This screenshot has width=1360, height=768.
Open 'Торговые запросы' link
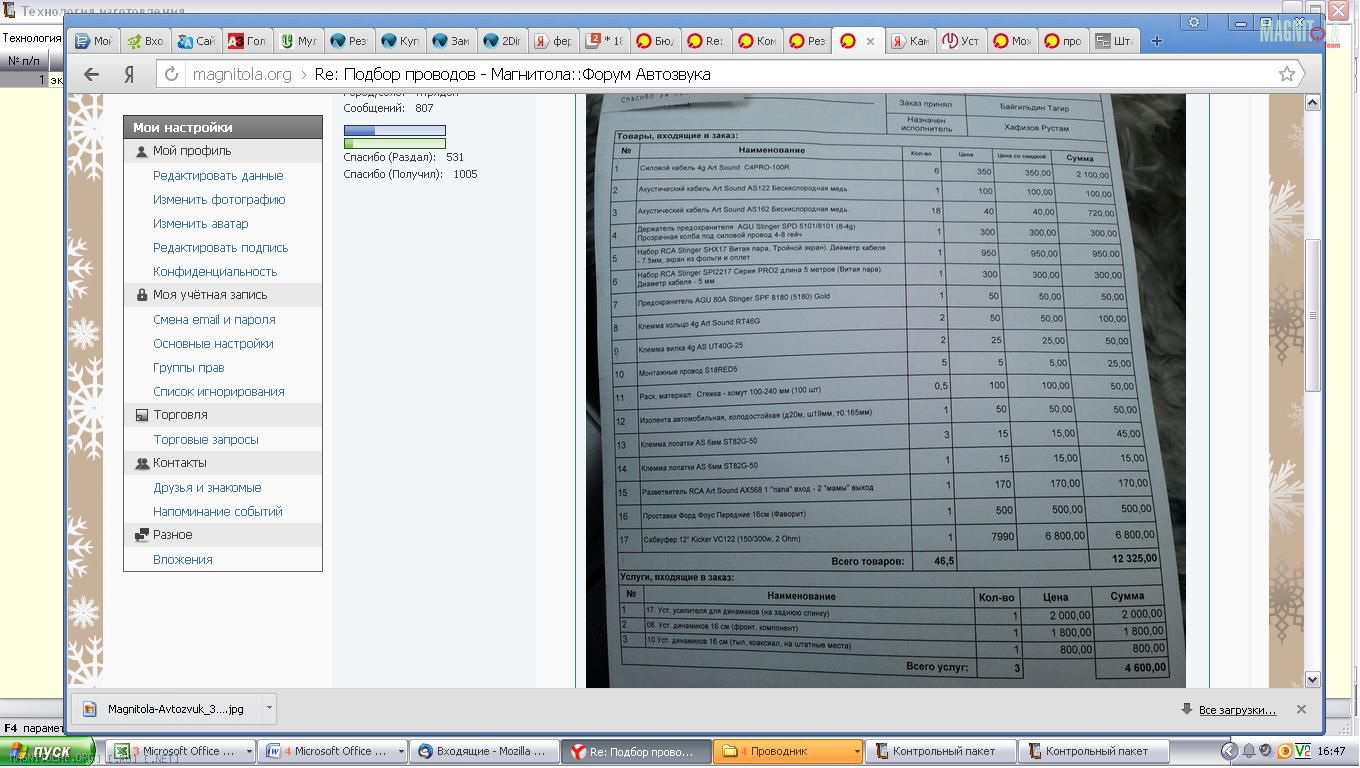tap(206, 440)
